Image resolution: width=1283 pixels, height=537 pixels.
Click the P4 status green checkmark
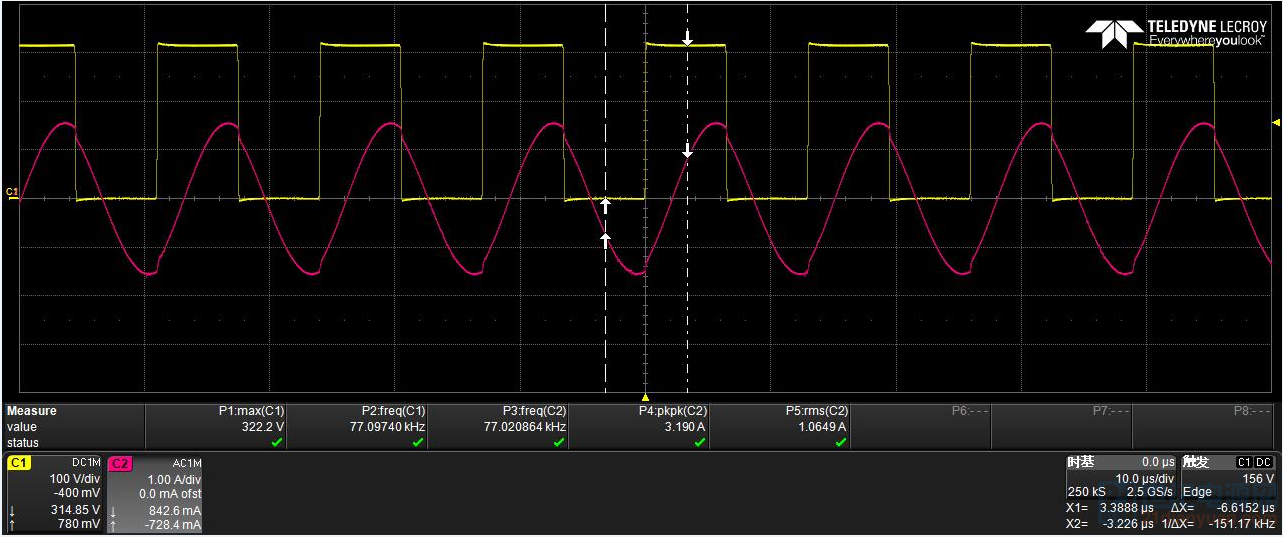(x=700, y=442)
